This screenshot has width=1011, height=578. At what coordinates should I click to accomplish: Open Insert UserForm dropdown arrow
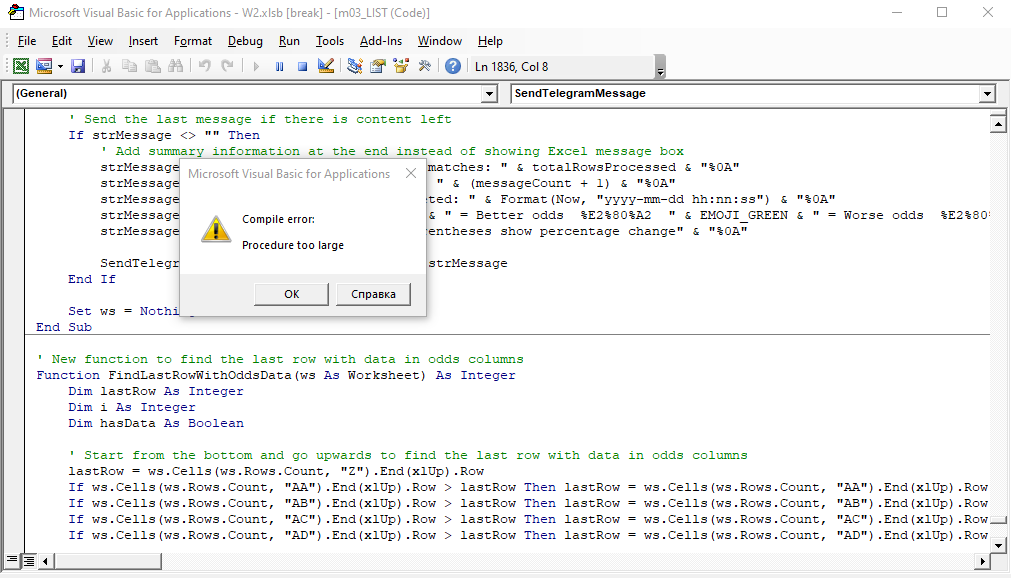[60, 66]
